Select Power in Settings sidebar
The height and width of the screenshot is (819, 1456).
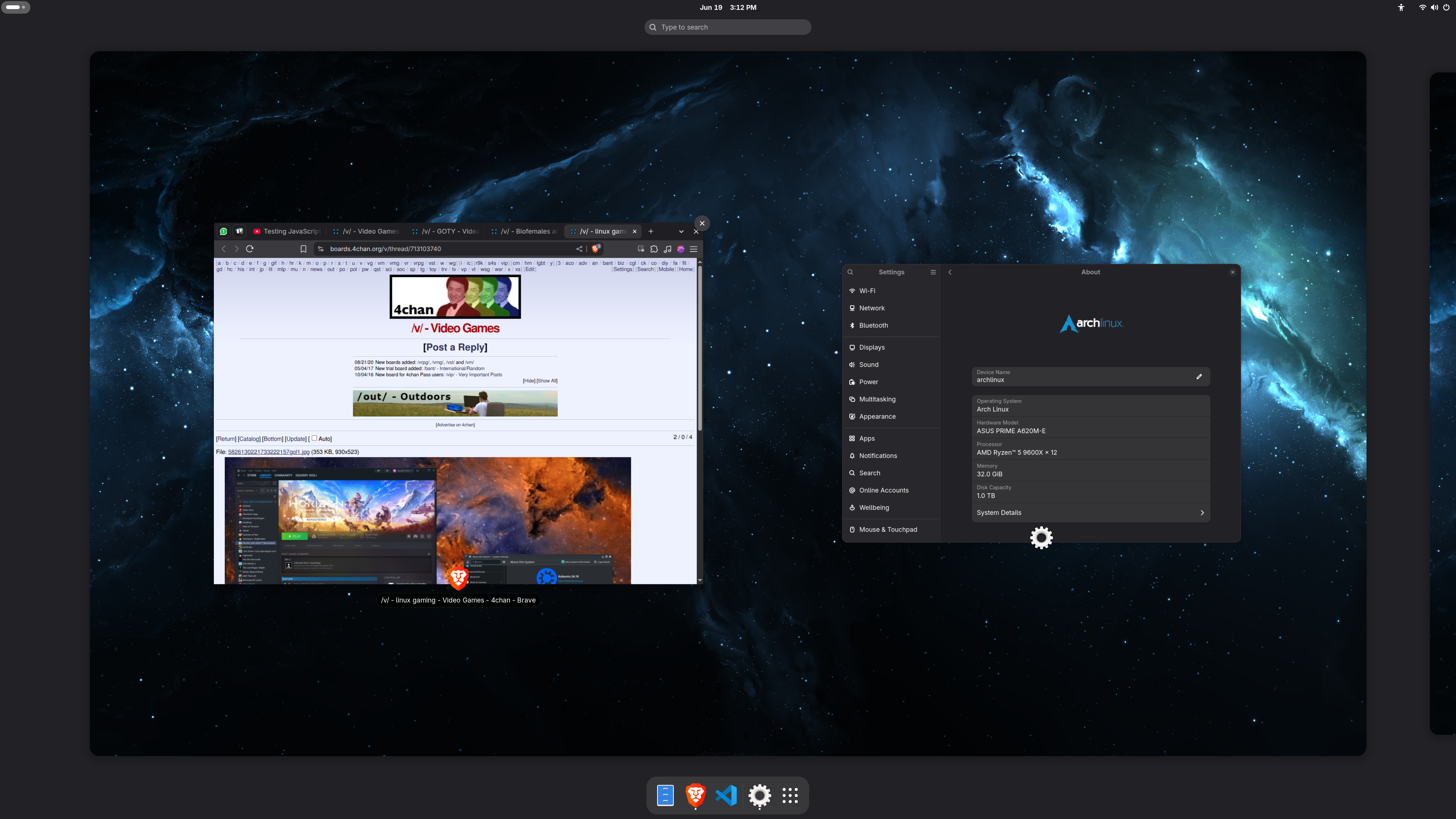(892, 381)
